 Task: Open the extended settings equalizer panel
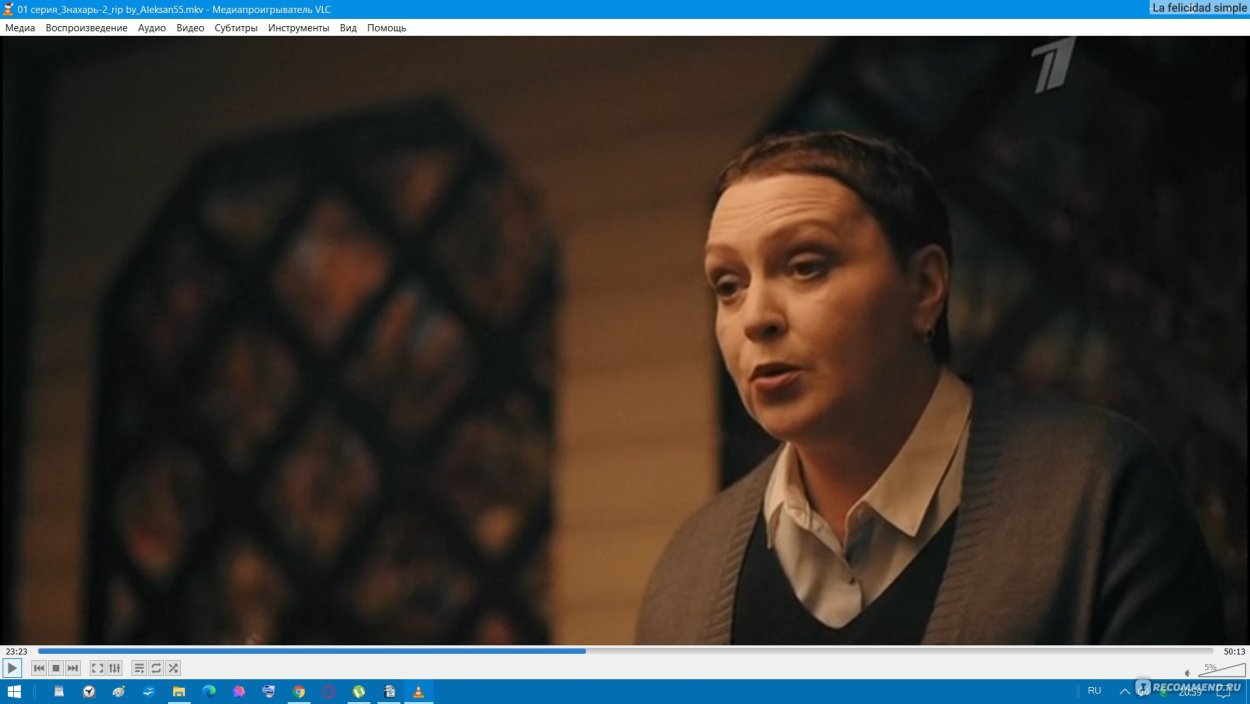click(x=115, y=668)
